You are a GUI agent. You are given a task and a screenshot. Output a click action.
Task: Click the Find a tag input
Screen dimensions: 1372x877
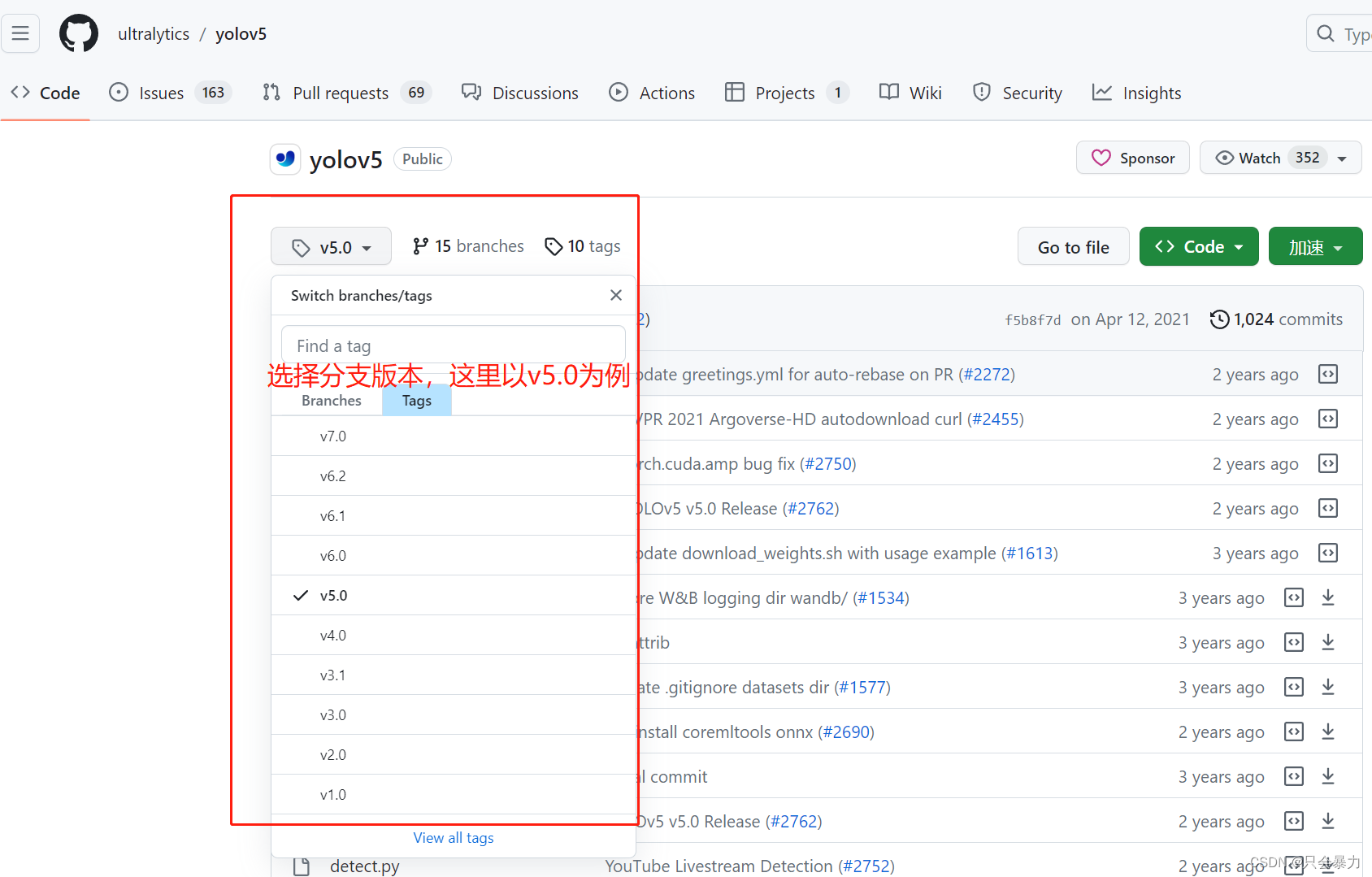click(454, 345)
